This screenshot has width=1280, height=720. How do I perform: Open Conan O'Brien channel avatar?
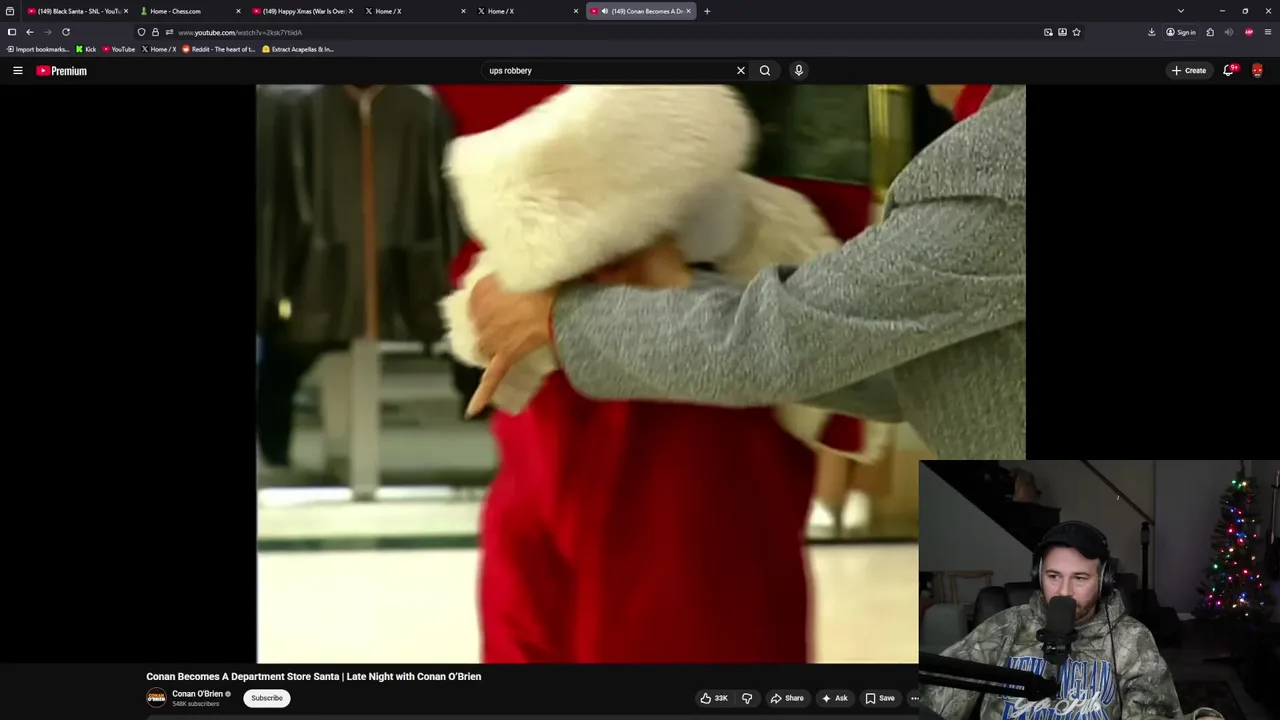156,698
